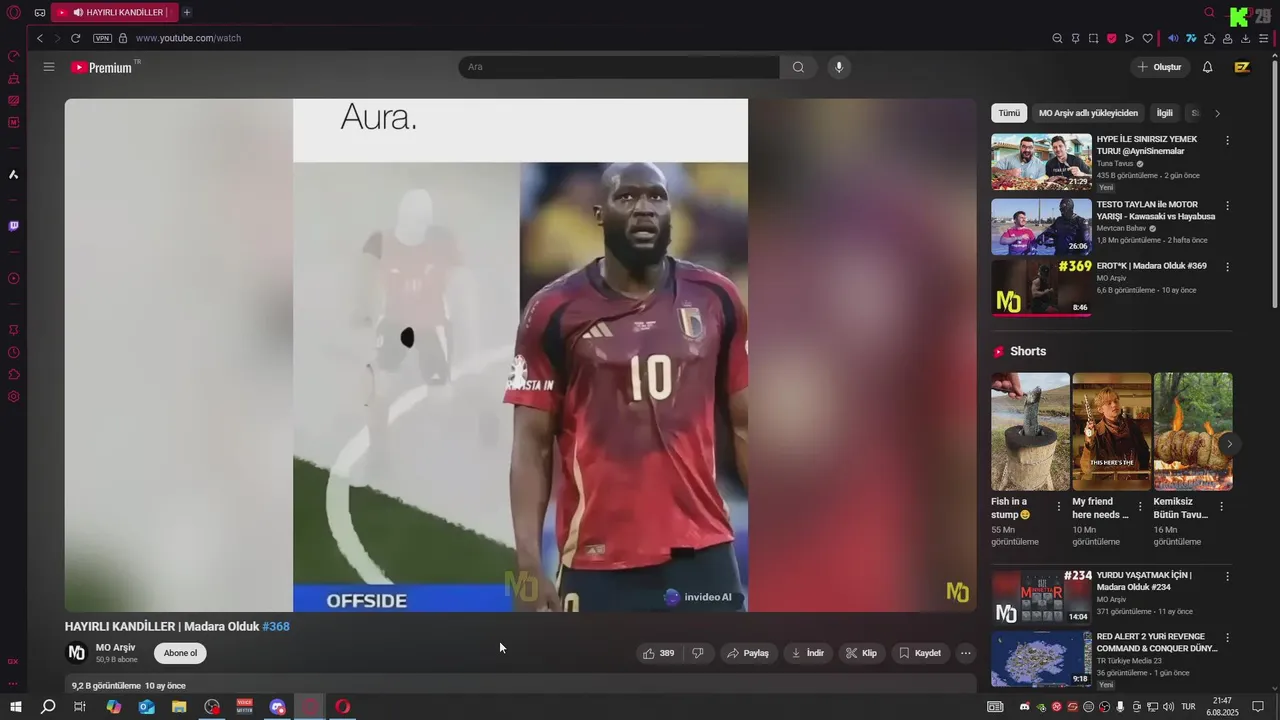Open the Opera sidebar settings gear
The width and height of the screenshot is (1280, 720).
13,397
